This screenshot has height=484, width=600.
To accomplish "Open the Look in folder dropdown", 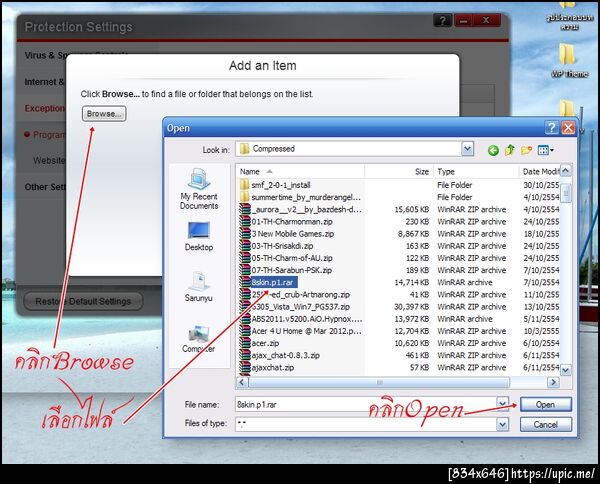I will [x=467, y=149].
